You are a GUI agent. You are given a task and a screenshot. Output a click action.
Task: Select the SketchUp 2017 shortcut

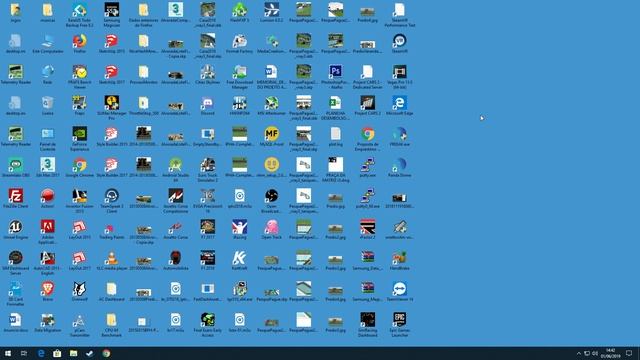point(111,72)
